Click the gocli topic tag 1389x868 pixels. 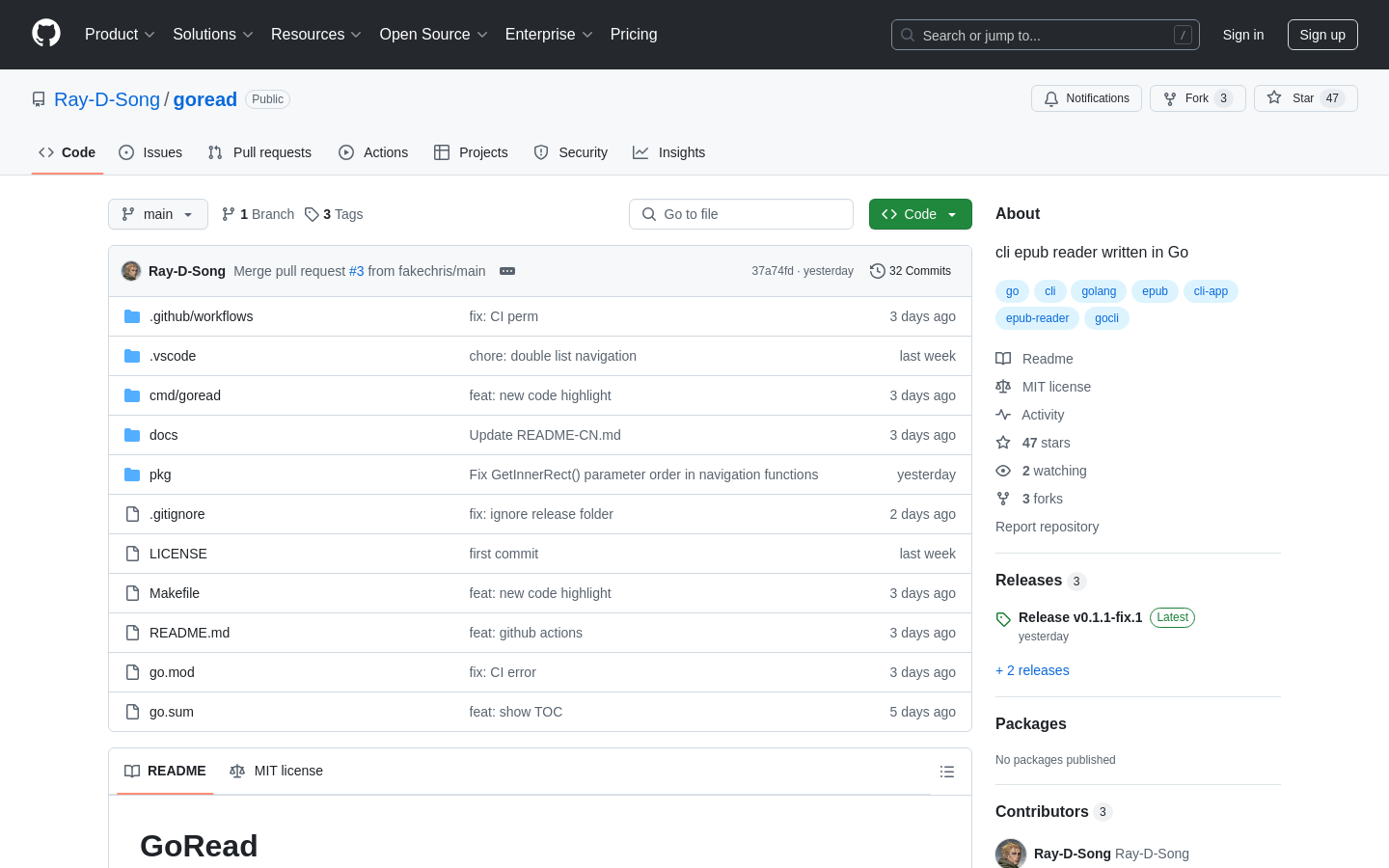pos(1106,318)
